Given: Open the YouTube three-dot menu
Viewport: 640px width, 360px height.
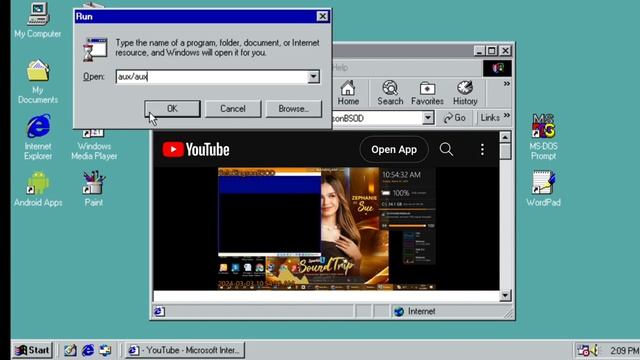Looking at the screenshot, I should (x=482, y=149).
